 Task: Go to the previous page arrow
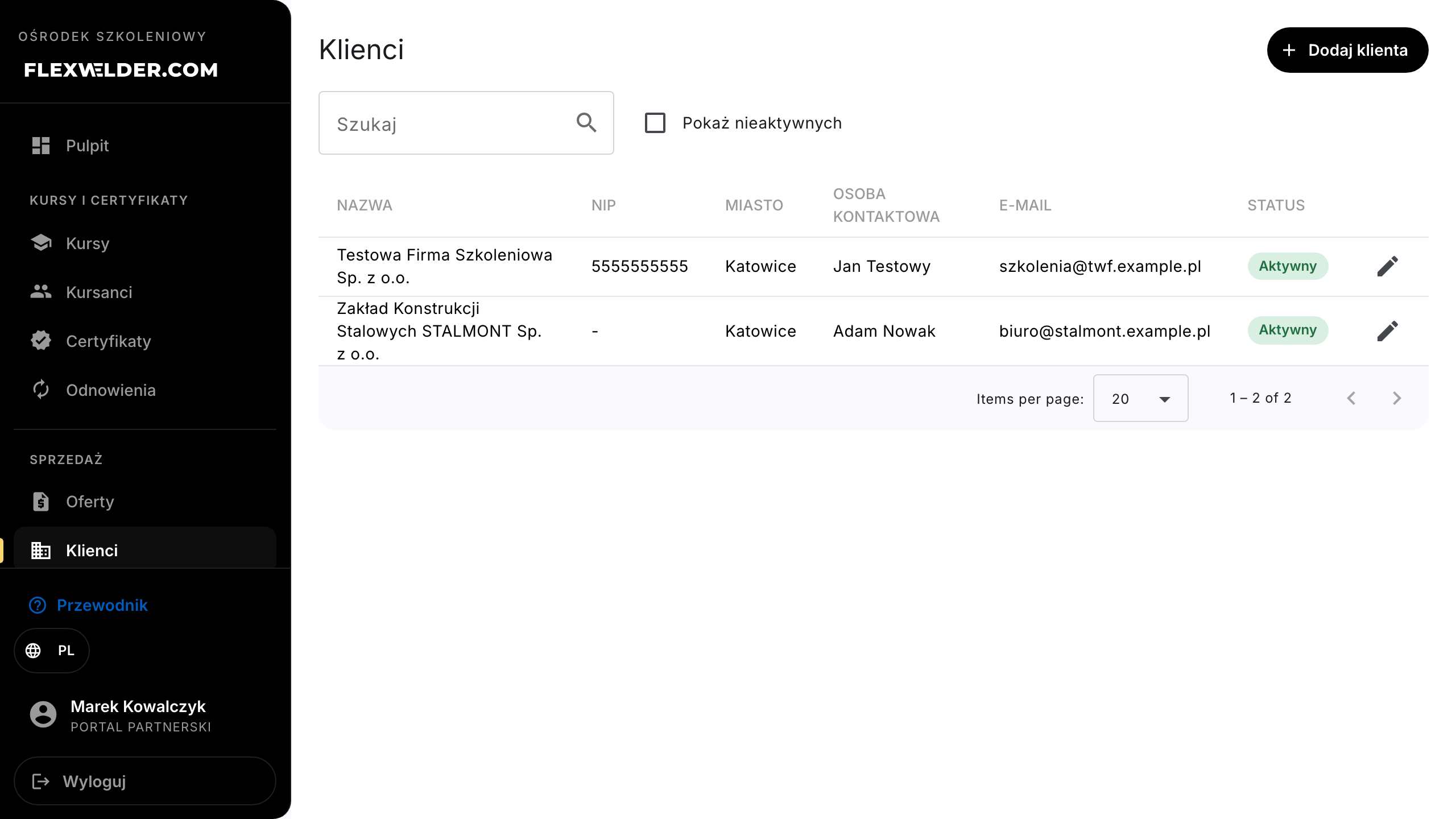click(1351, 398)
